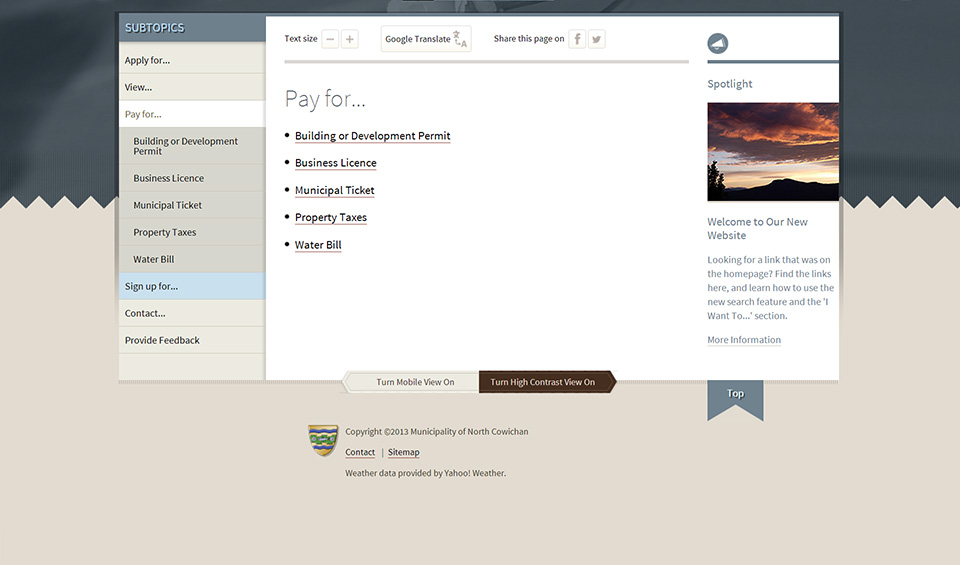Viewport: 960px width, 565px height.
Task: Open Google Translate widget
Action: click(425, 40)
